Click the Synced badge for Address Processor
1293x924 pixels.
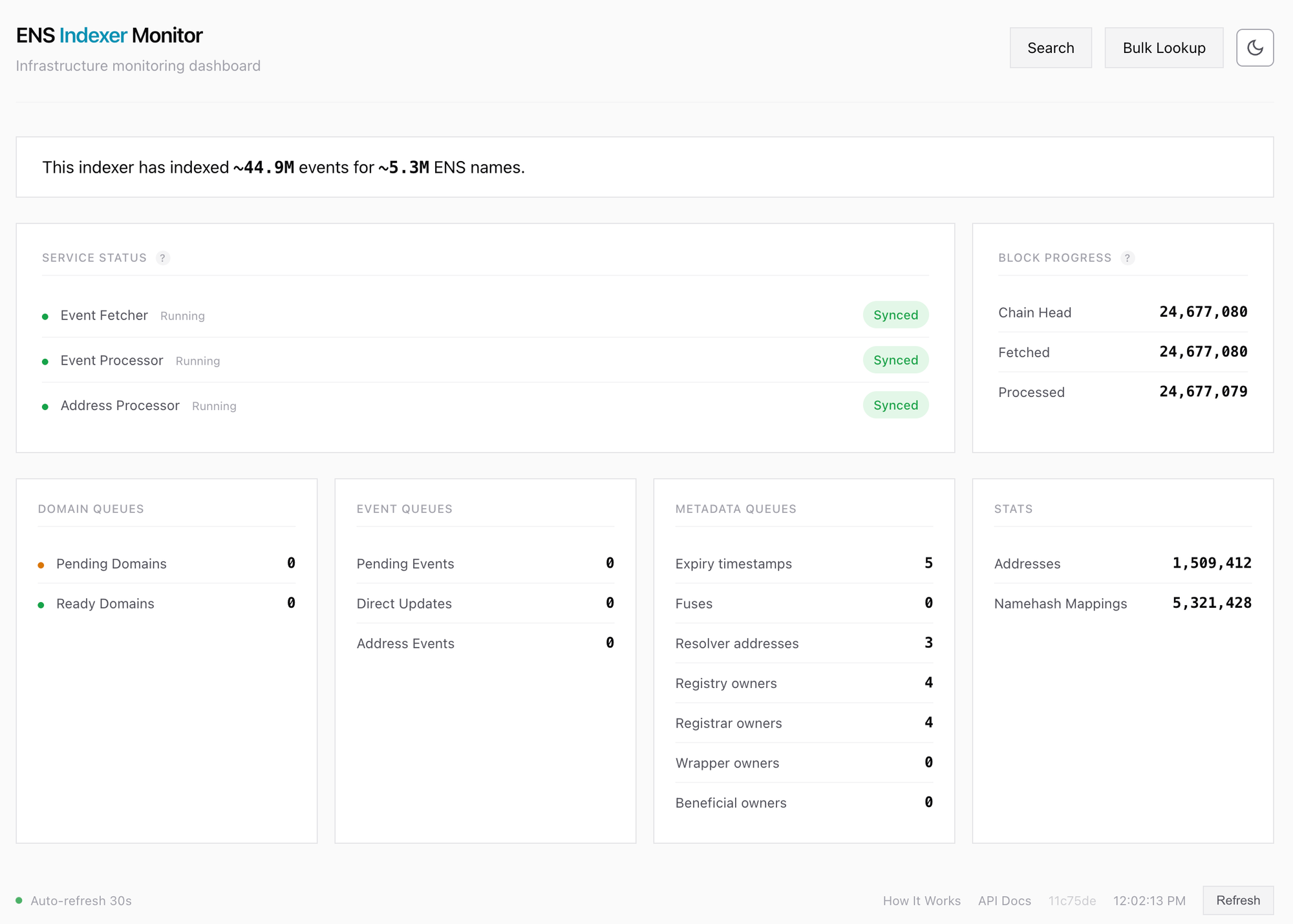pos(895,405)
